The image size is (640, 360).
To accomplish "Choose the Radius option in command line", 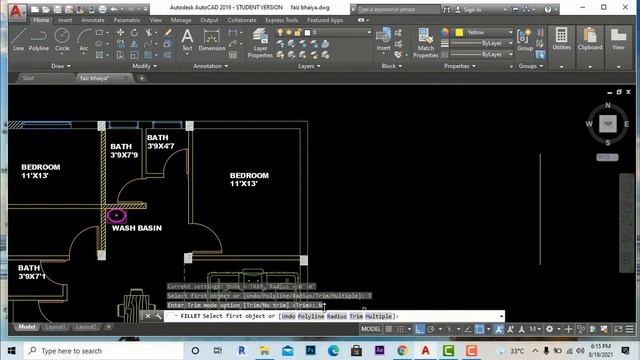I will pyautogui.click(x=337, y=316).
